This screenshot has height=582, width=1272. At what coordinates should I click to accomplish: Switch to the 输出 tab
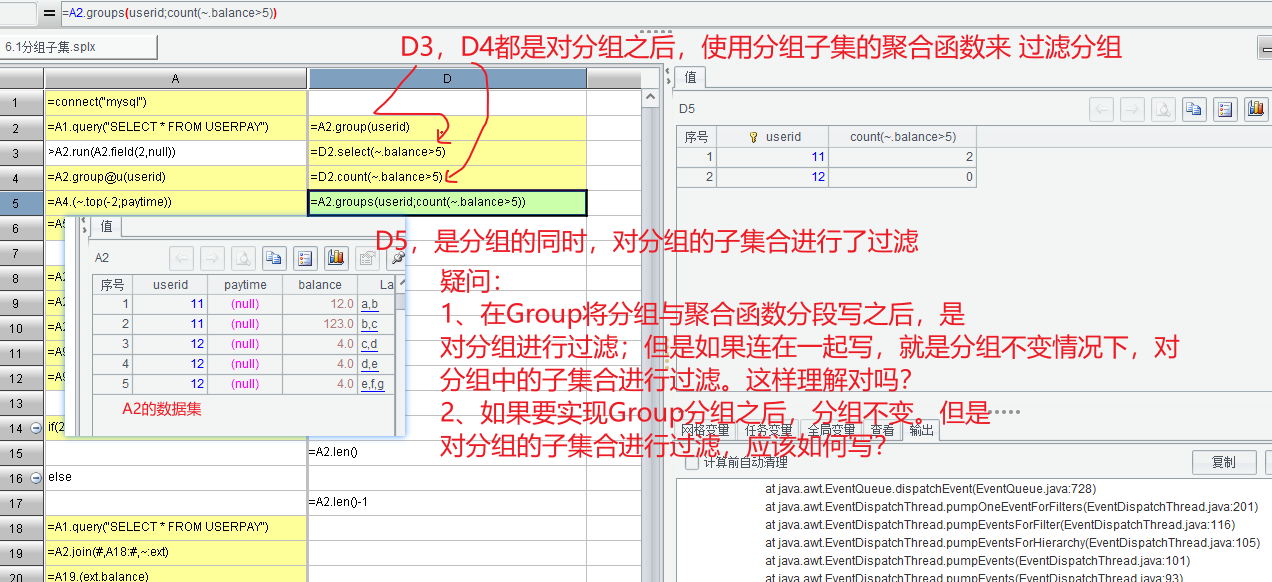pos(921,431)
